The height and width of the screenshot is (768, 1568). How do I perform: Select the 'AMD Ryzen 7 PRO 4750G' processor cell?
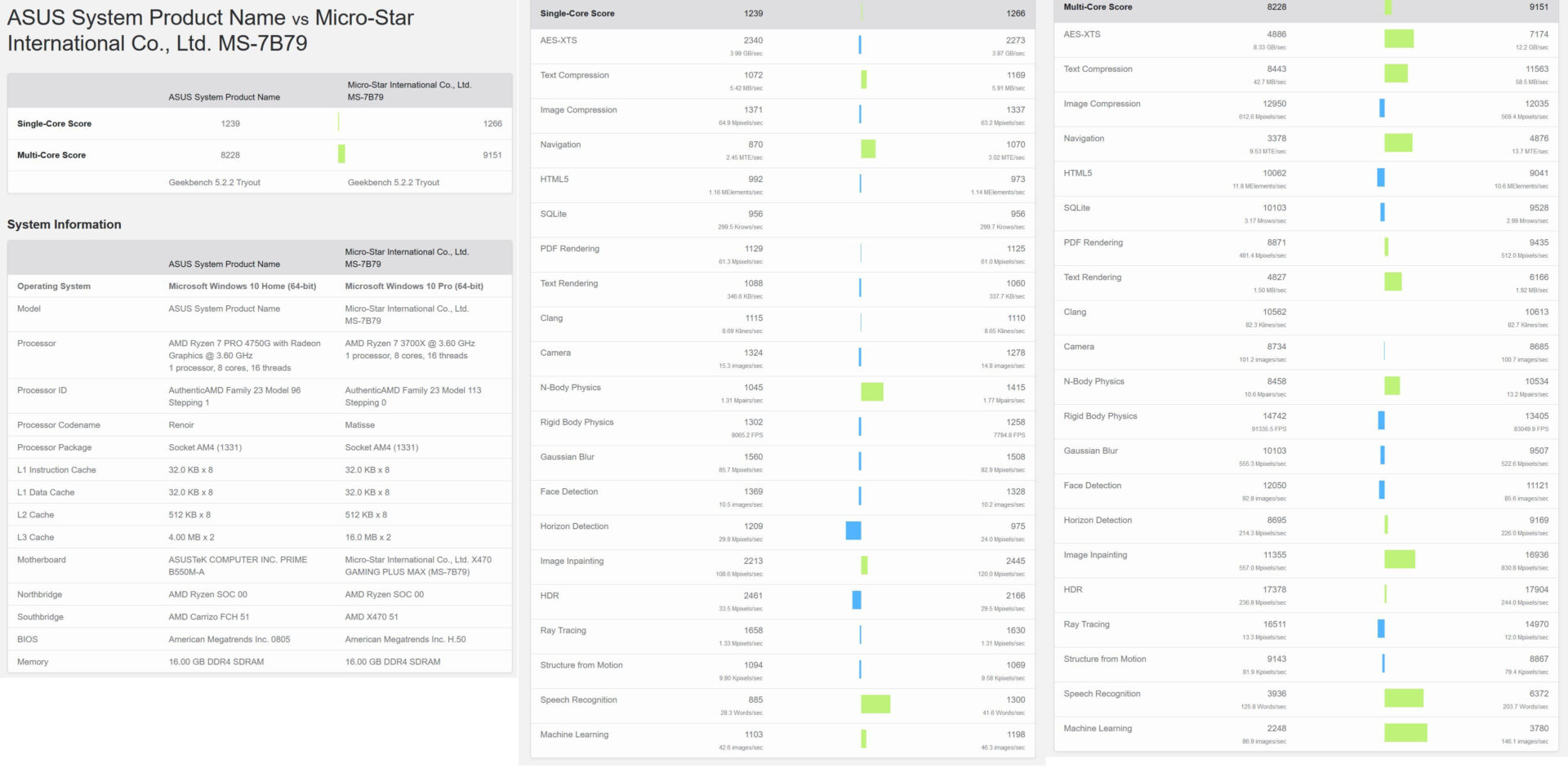point(244,356)
